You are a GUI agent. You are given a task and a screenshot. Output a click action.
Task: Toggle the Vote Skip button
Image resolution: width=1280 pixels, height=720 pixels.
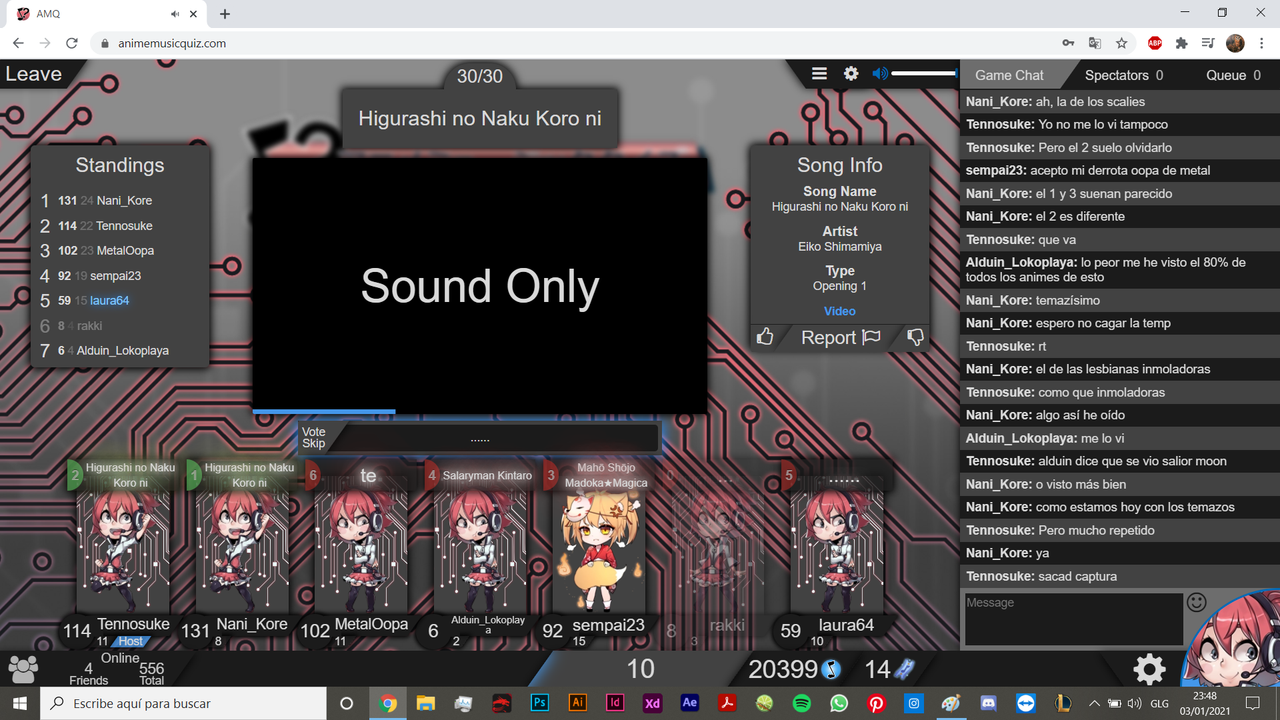[x=314, y=438]
